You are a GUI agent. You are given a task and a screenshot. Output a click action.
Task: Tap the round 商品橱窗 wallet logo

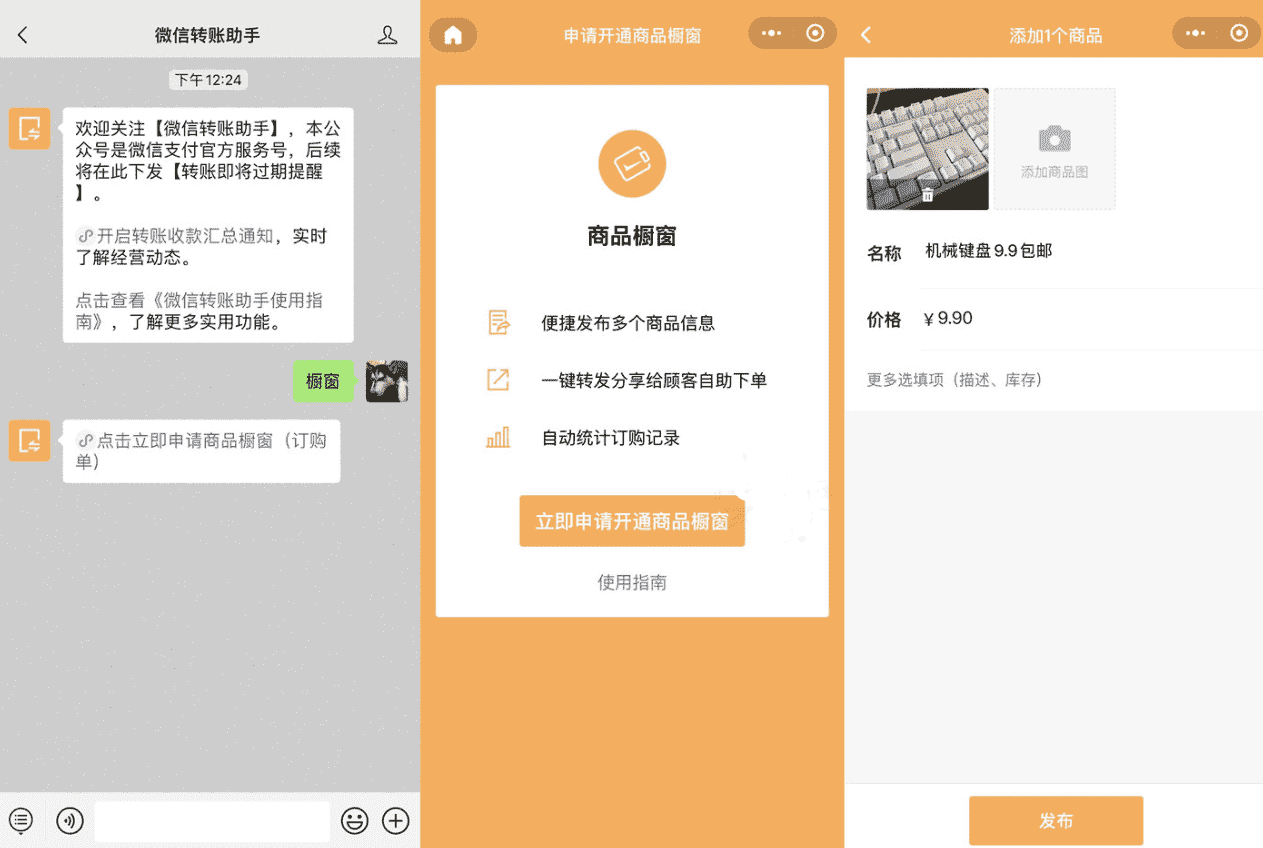632,164
